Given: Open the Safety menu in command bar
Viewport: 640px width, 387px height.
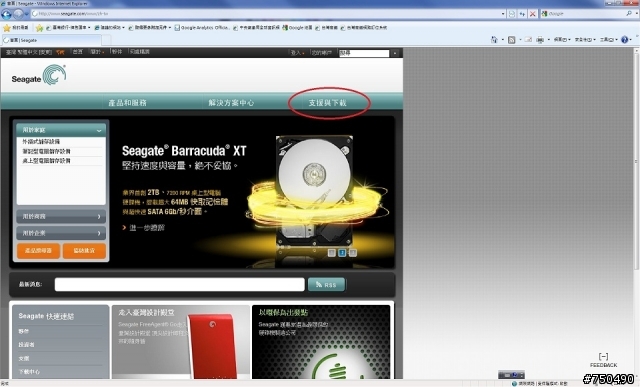Looking at the screenshot, I should (x=585, y=40).
